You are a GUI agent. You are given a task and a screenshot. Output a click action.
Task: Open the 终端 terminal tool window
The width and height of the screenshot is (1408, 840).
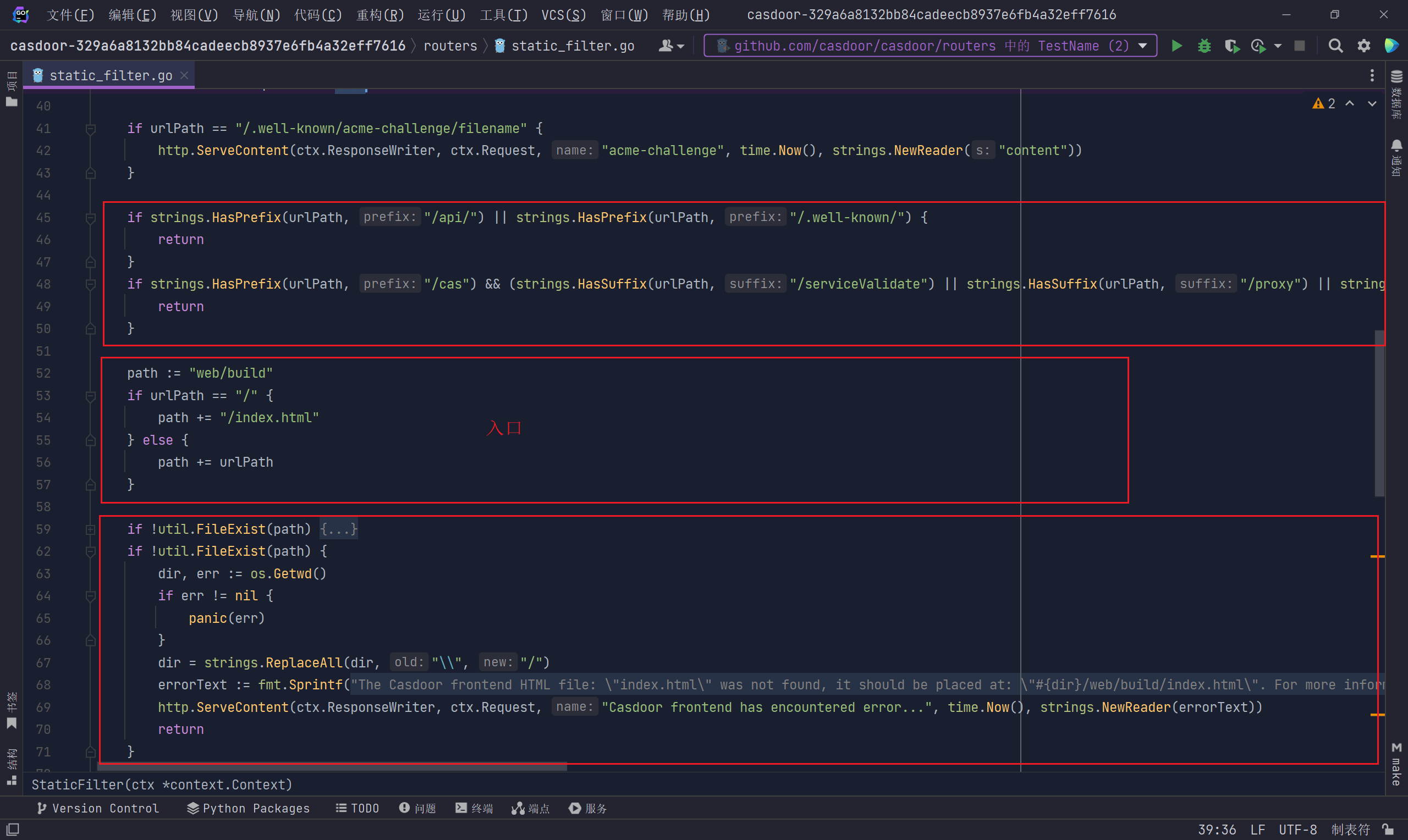(x=475, y=808)
